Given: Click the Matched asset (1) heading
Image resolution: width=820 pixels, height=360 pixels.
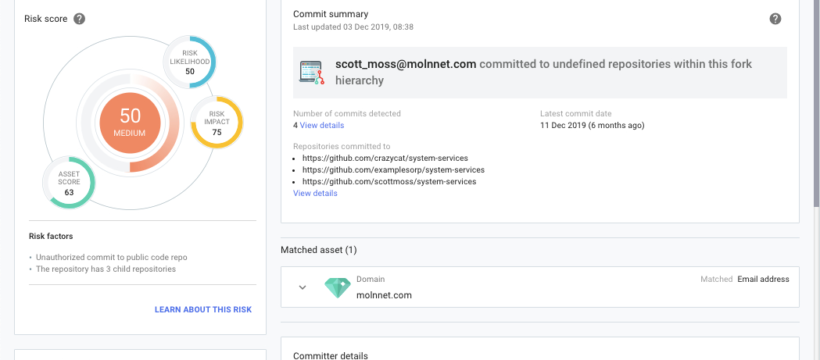Looking at the screenshot, I should point(318,250).
